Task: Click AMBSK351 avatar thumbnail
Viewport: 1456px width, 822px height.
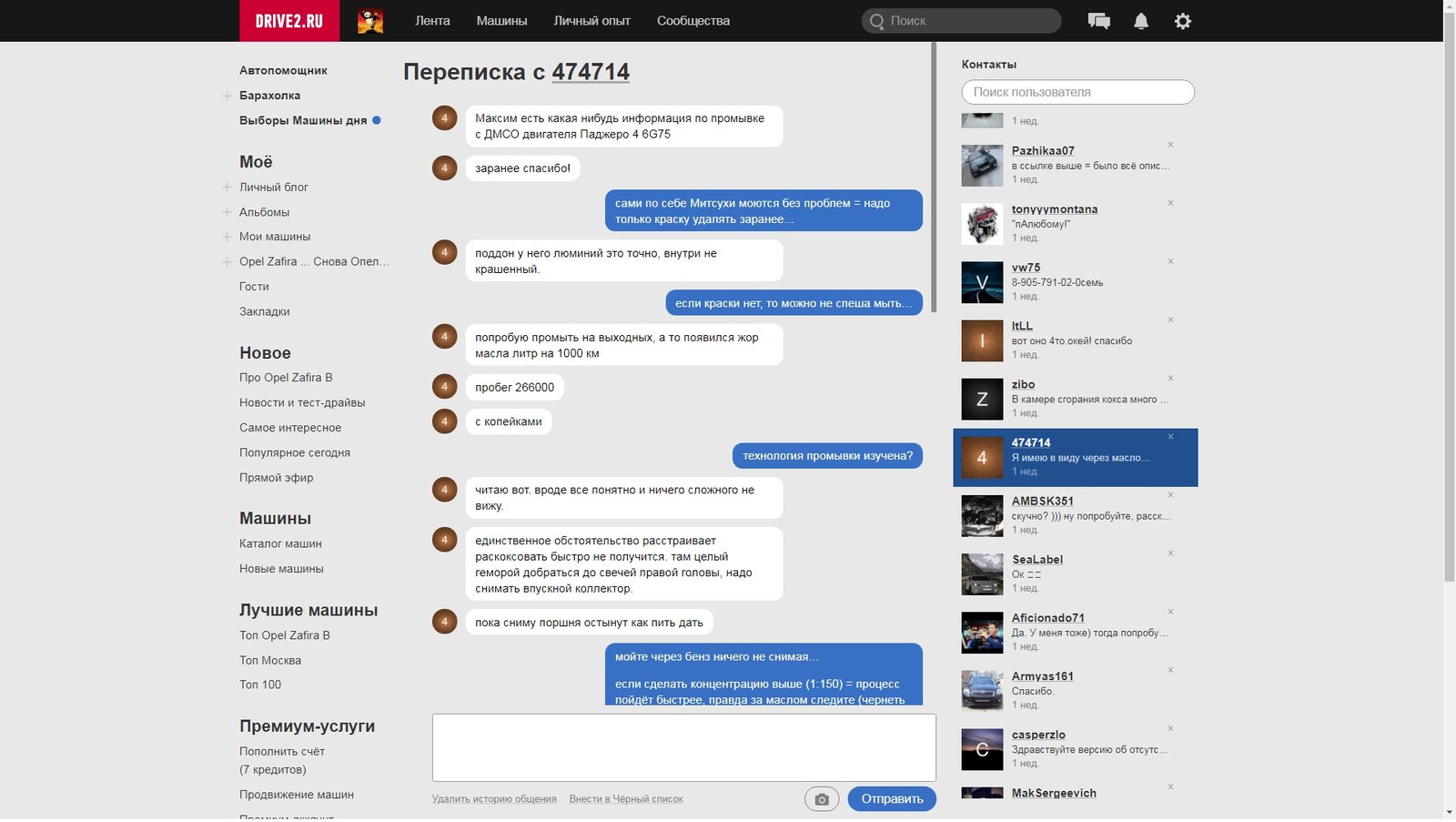Action: pyautogui.click(x=982, y=516)
